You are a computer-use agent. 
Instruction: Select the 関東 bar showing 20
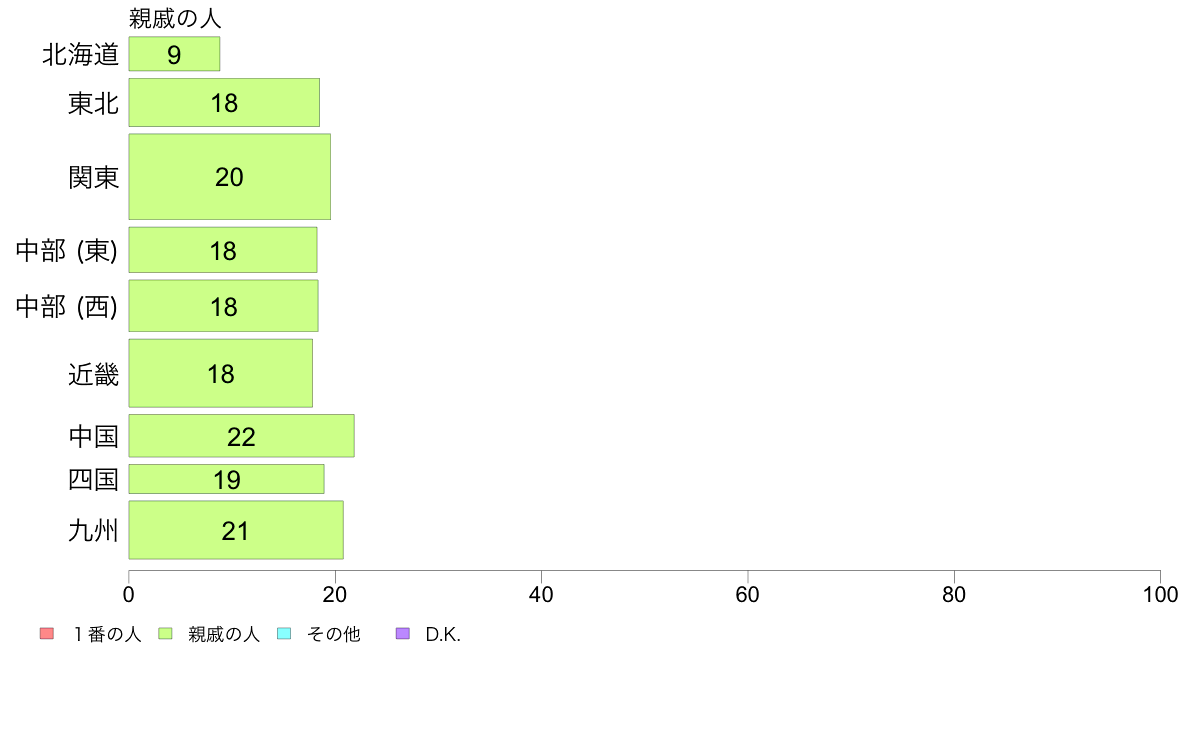point(230,177)
